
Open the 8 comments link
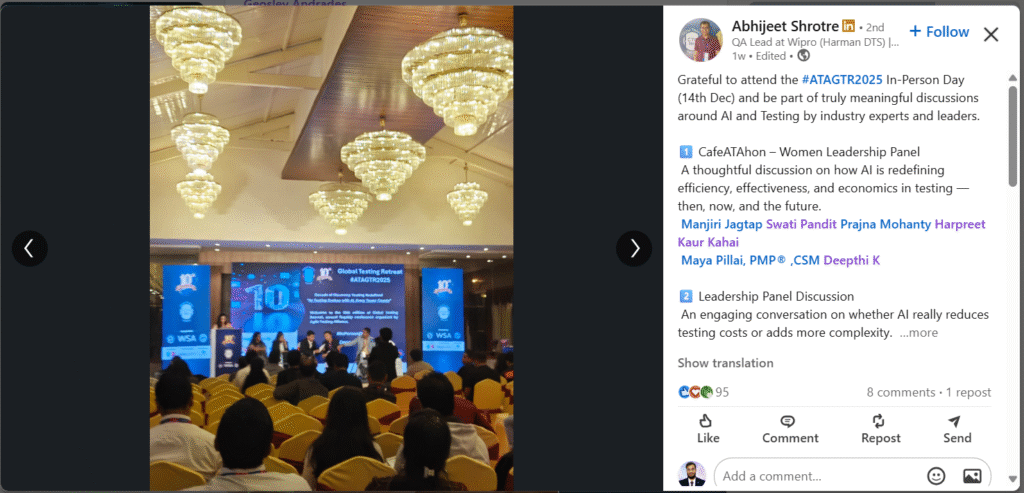coord(901,392)
